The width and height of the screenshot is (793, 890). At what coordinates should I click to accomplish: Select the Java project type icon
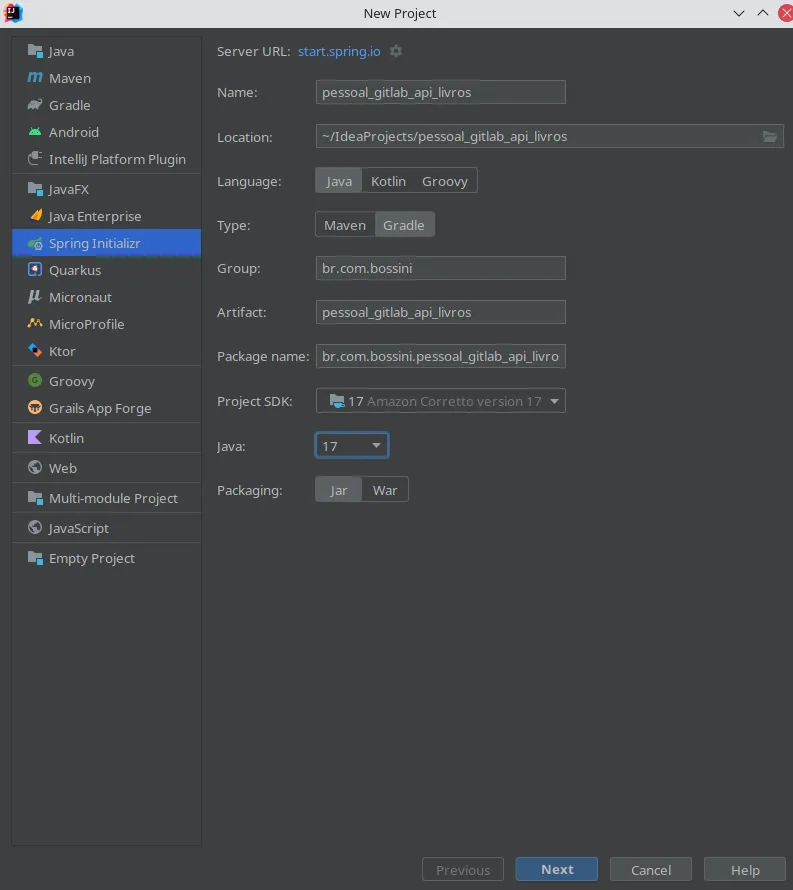[35, 51]
